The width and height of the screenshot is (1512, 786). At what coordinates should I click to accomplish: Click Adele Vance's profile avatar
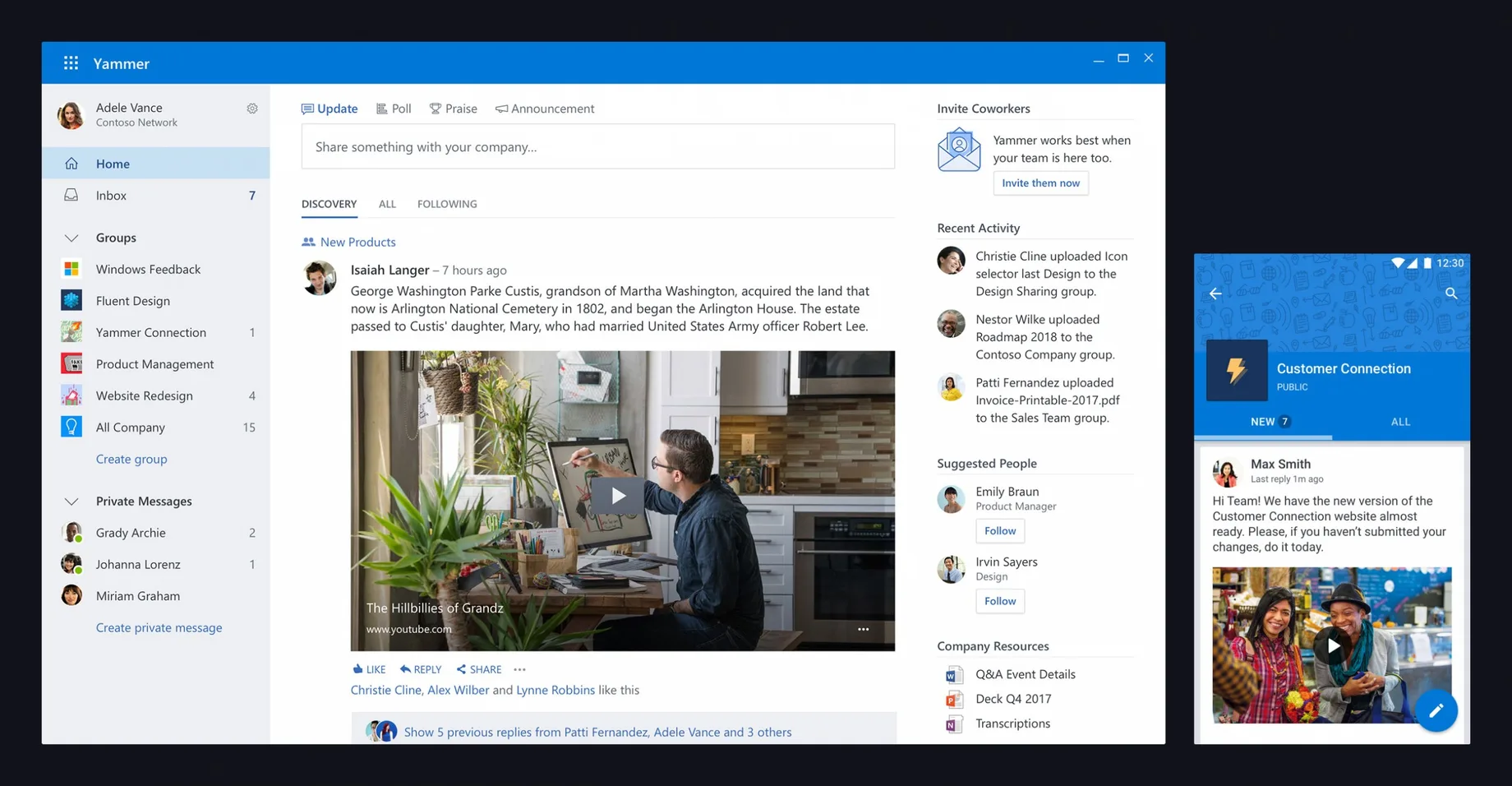click(71, 115)
